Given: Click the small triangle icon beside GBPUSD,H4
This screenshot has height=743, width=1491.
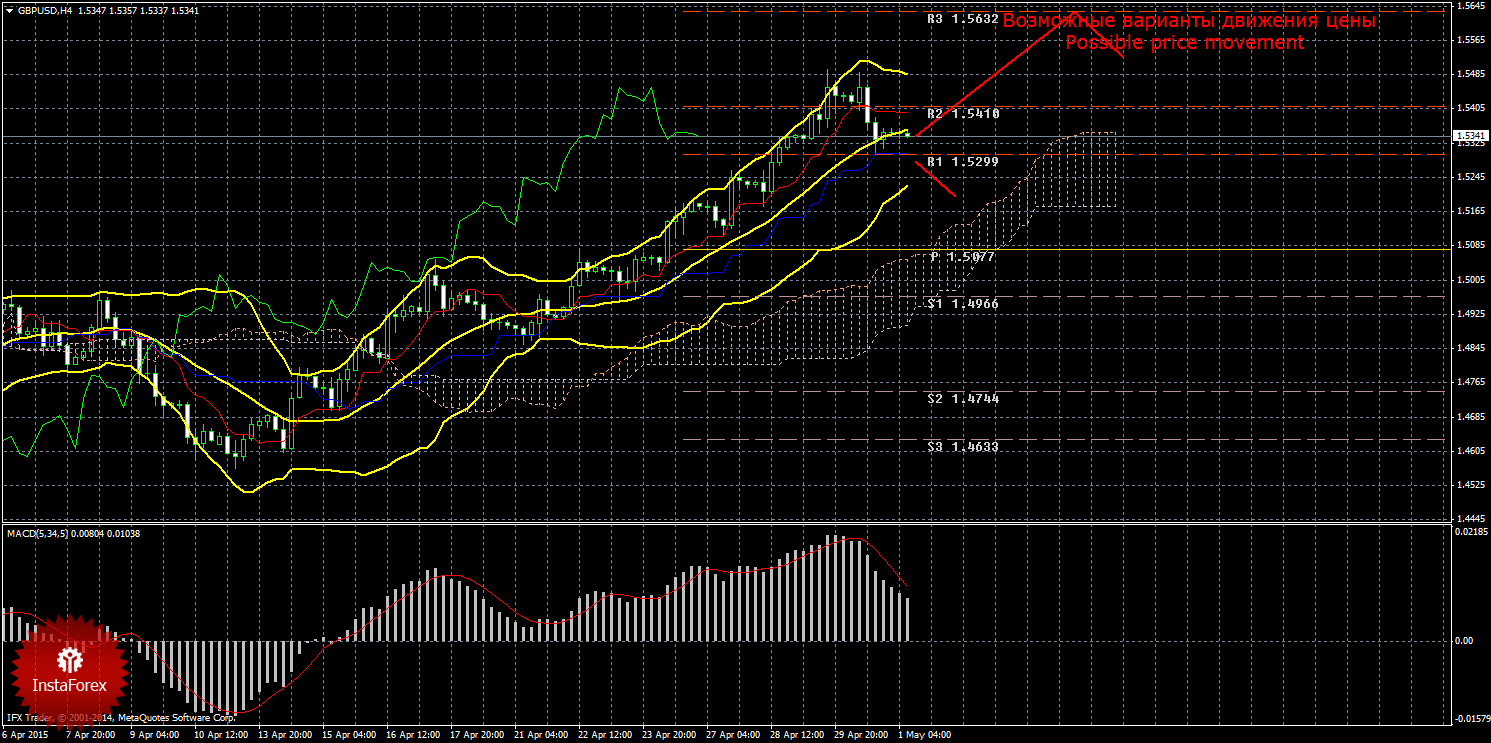Looking at the screenshot, I should point(8,9).
